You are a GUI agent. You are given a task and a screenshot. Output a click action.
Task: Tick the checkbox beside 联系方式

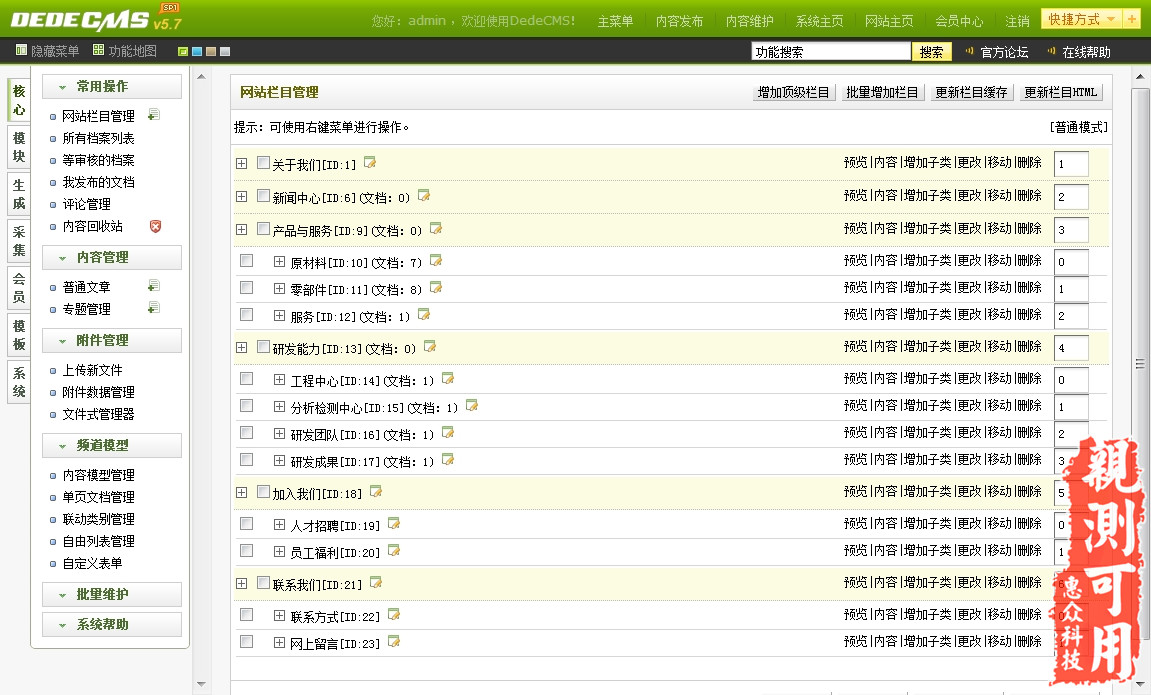[246, 613]
